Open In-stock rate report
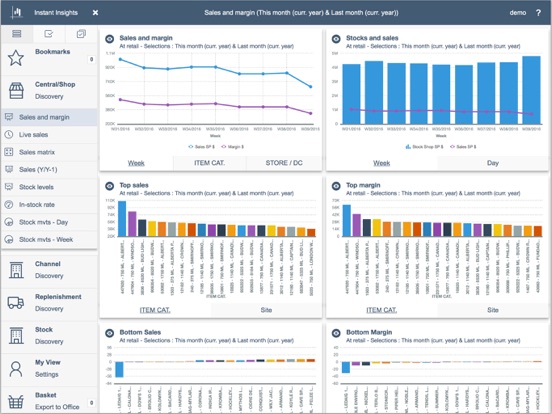Screen dimensions: 552x414 point(49,205)
